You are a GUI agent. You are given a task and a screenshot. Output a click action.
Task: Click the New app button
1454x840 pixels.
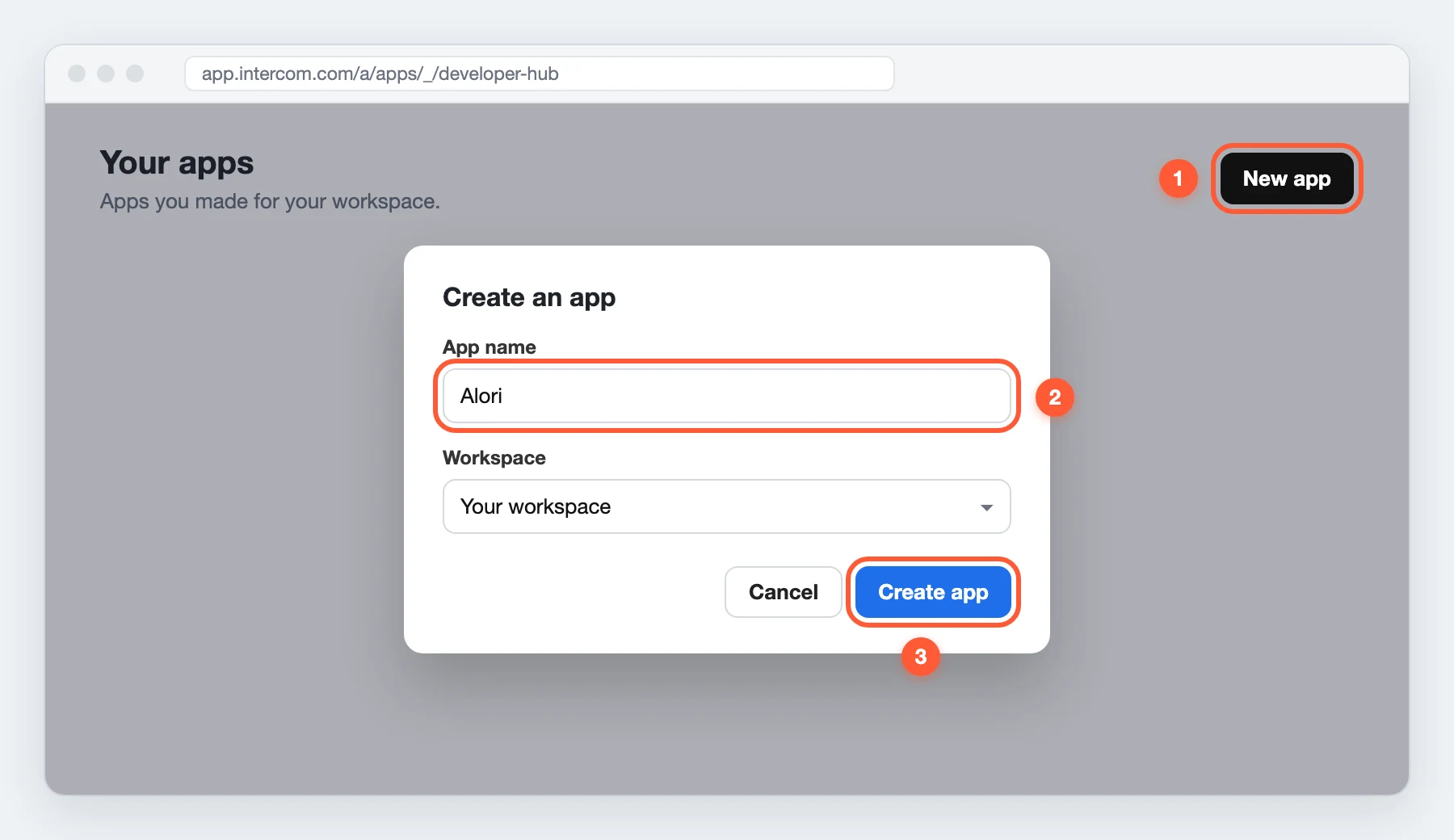tap(1287, 178)
